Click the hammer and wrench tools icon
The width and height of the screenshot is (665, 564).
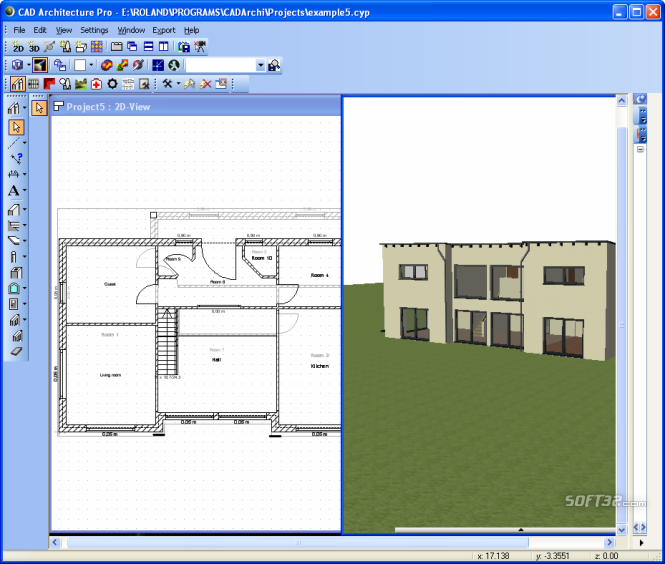(167, 84)
